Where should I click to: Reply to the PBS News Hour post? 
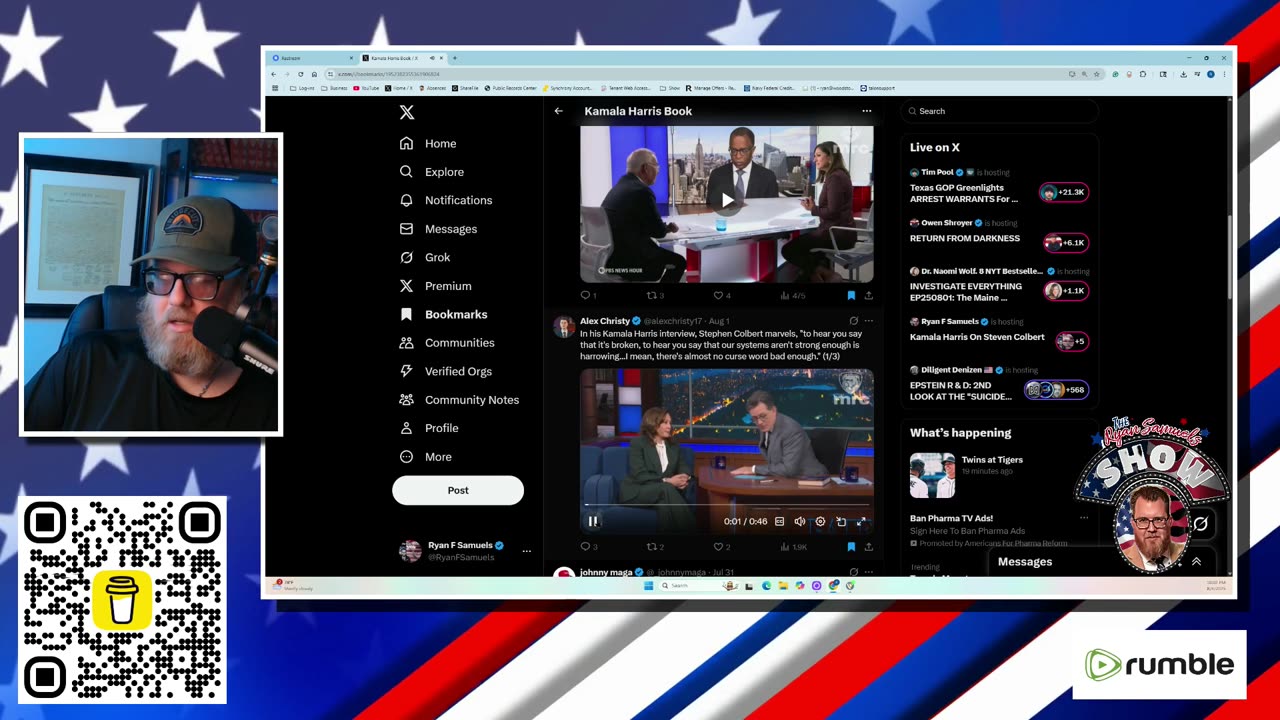pos(588,295)
